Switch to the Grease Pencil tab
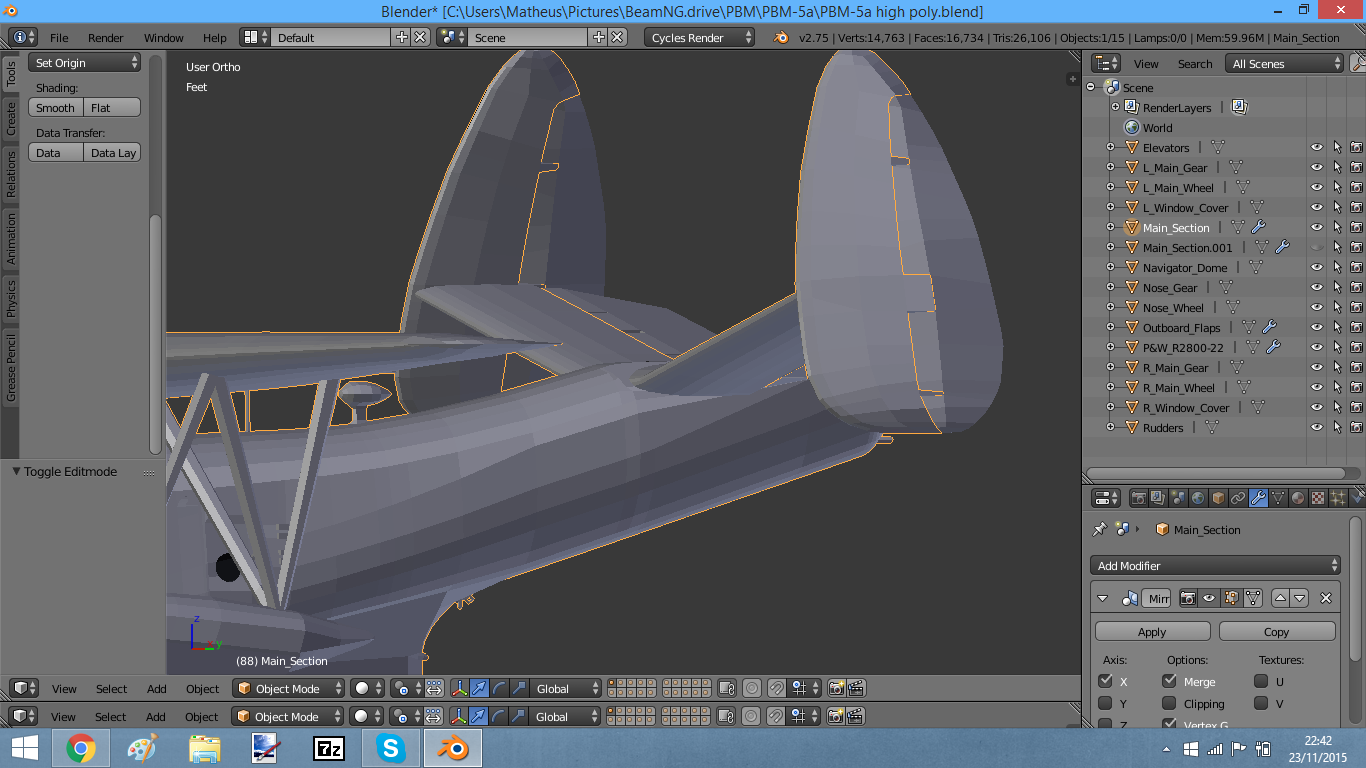 click(x=11, y=368)
